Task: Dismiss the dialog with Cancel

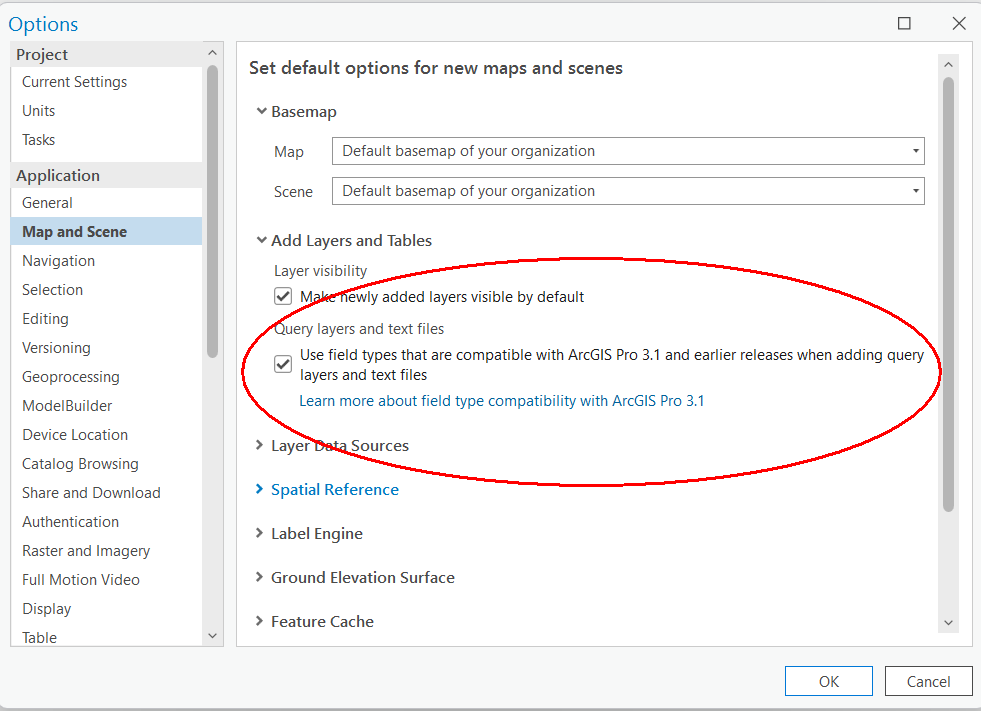Action: pyautogui.click(x=928, y=680)
